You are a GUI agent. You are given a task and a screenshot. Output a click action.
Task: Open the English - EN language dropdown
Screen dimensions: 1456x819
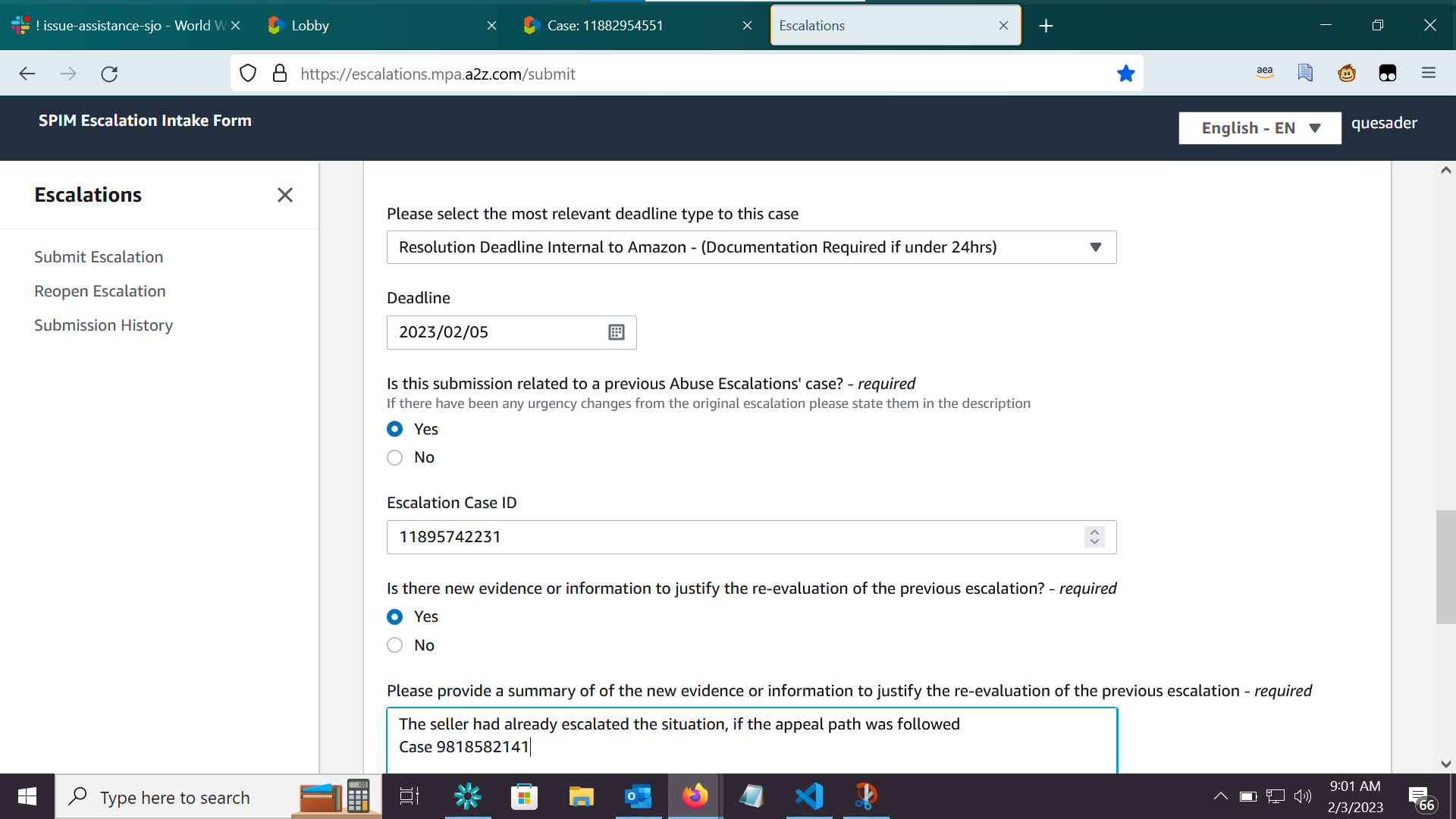(x=1259, y=128)
